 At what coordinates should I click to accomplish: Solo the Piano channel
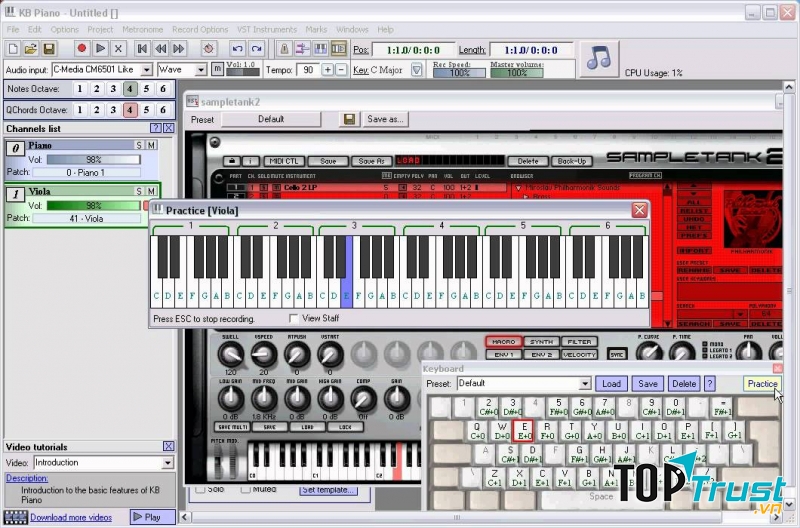(x=139, y=145)
